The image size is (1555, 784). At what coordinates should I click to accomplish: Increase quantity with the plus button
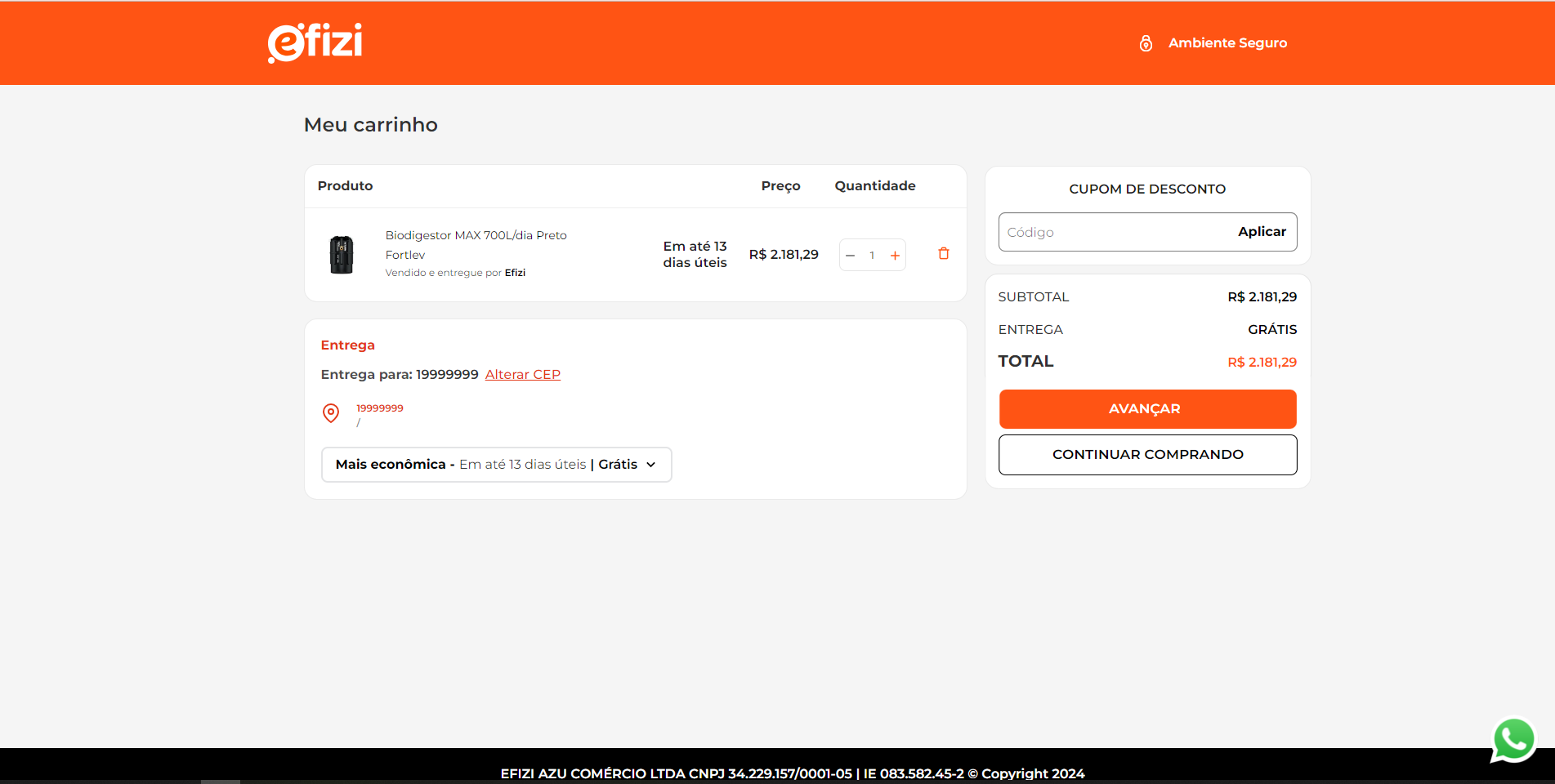(895, 256)
